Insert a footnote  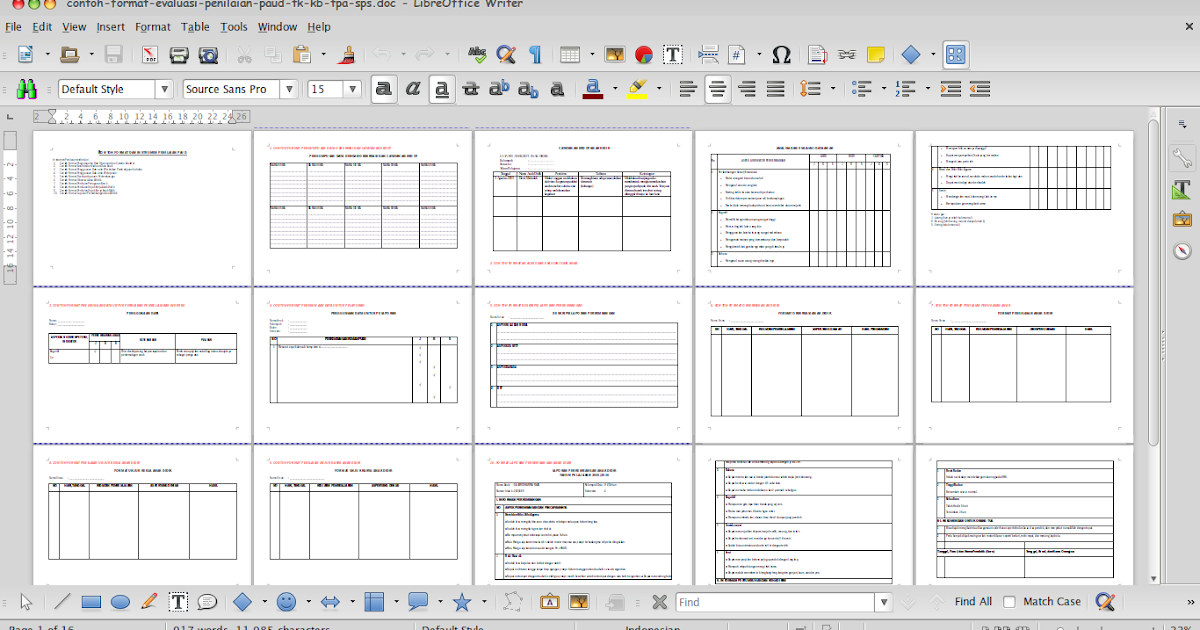click(x=818, y=54)
